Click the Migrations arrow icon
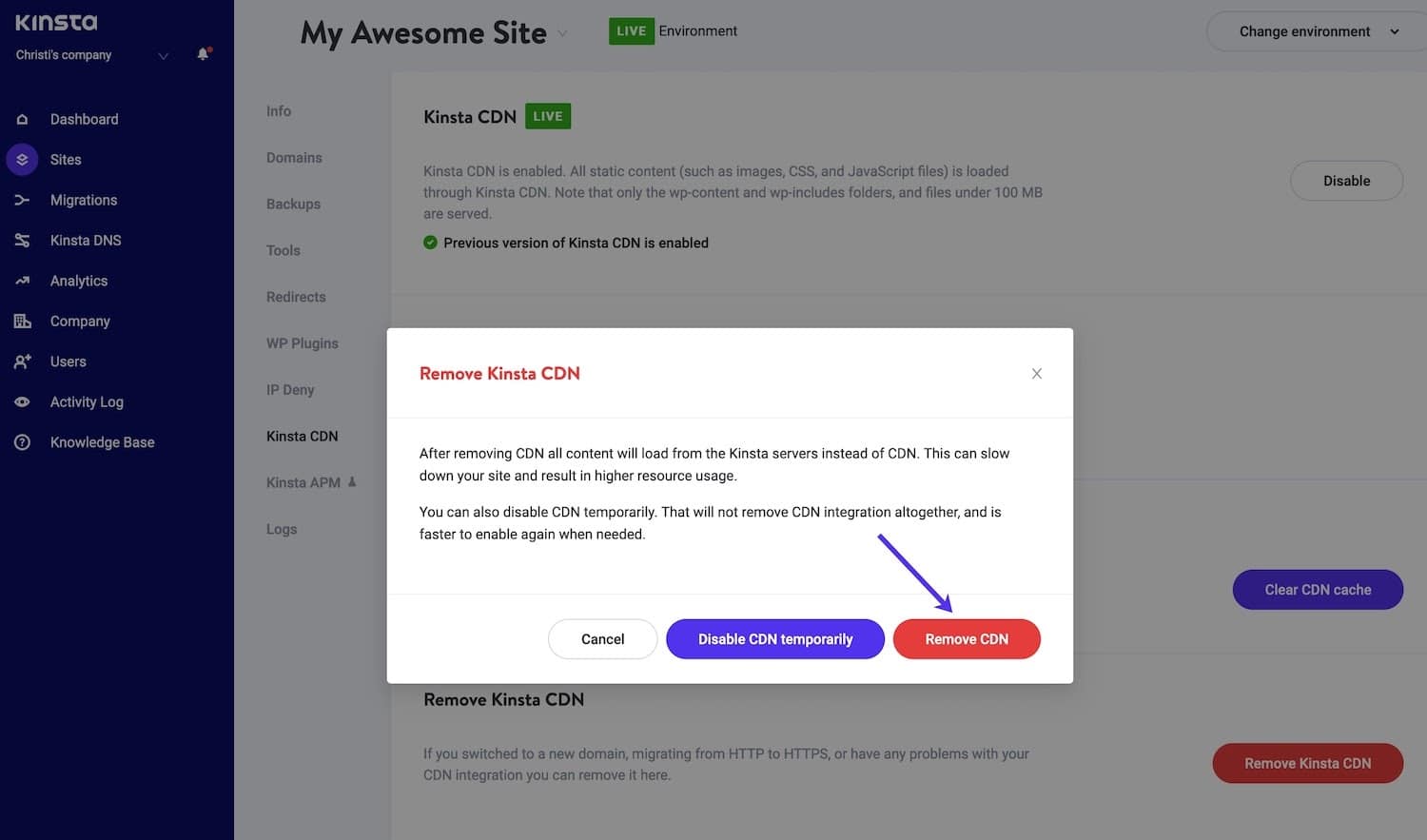This screenshot has width=1427, height=840. point(22,200)
